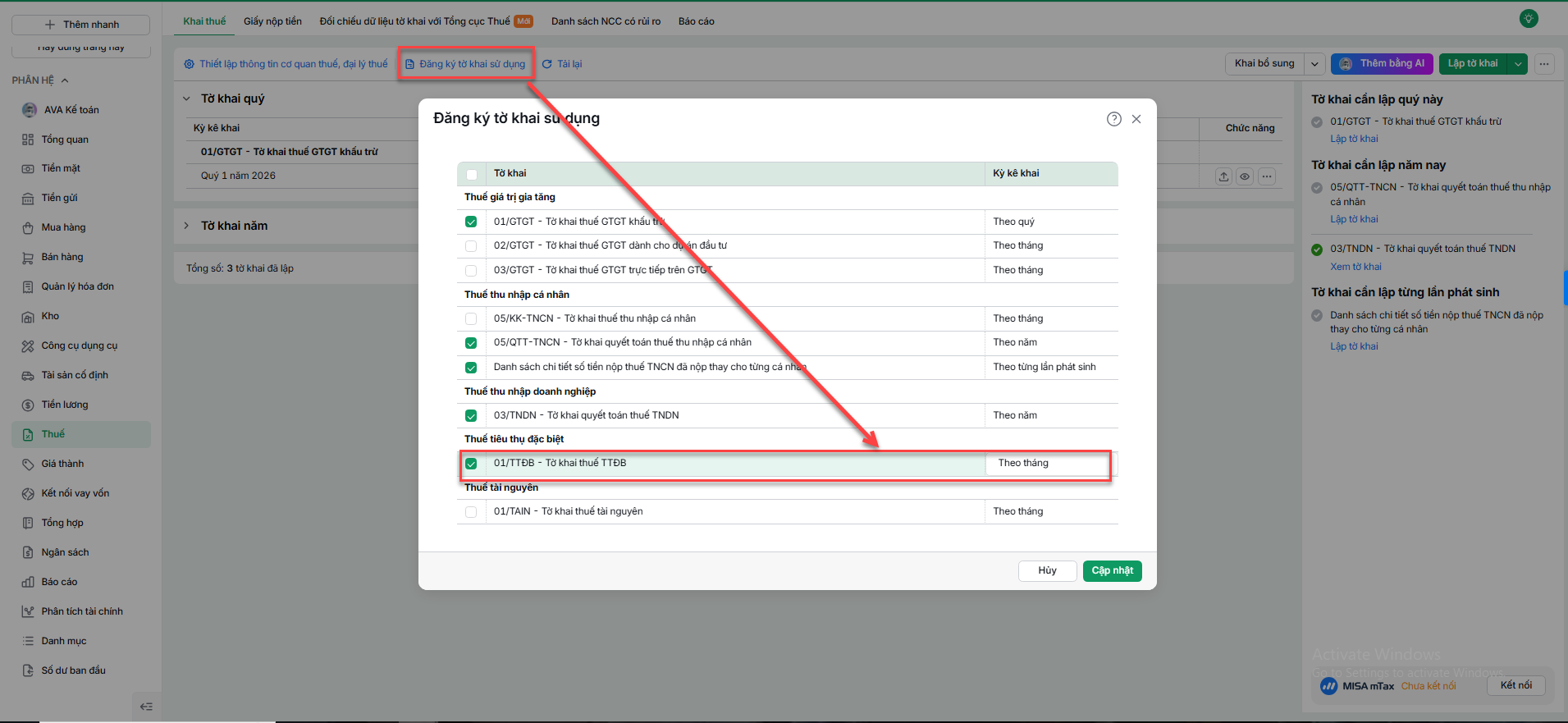Uncheck the 01/TTĐB tờ khai checkbox
This screenshot has width=1568, height=723.
pos(471,464)
